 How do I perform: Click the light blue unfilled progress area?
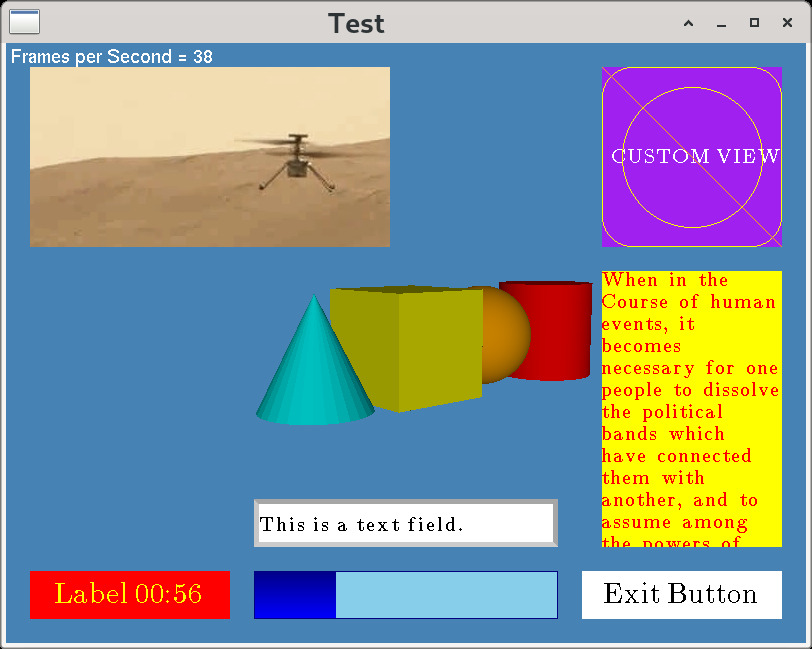(x=446, y=595)
